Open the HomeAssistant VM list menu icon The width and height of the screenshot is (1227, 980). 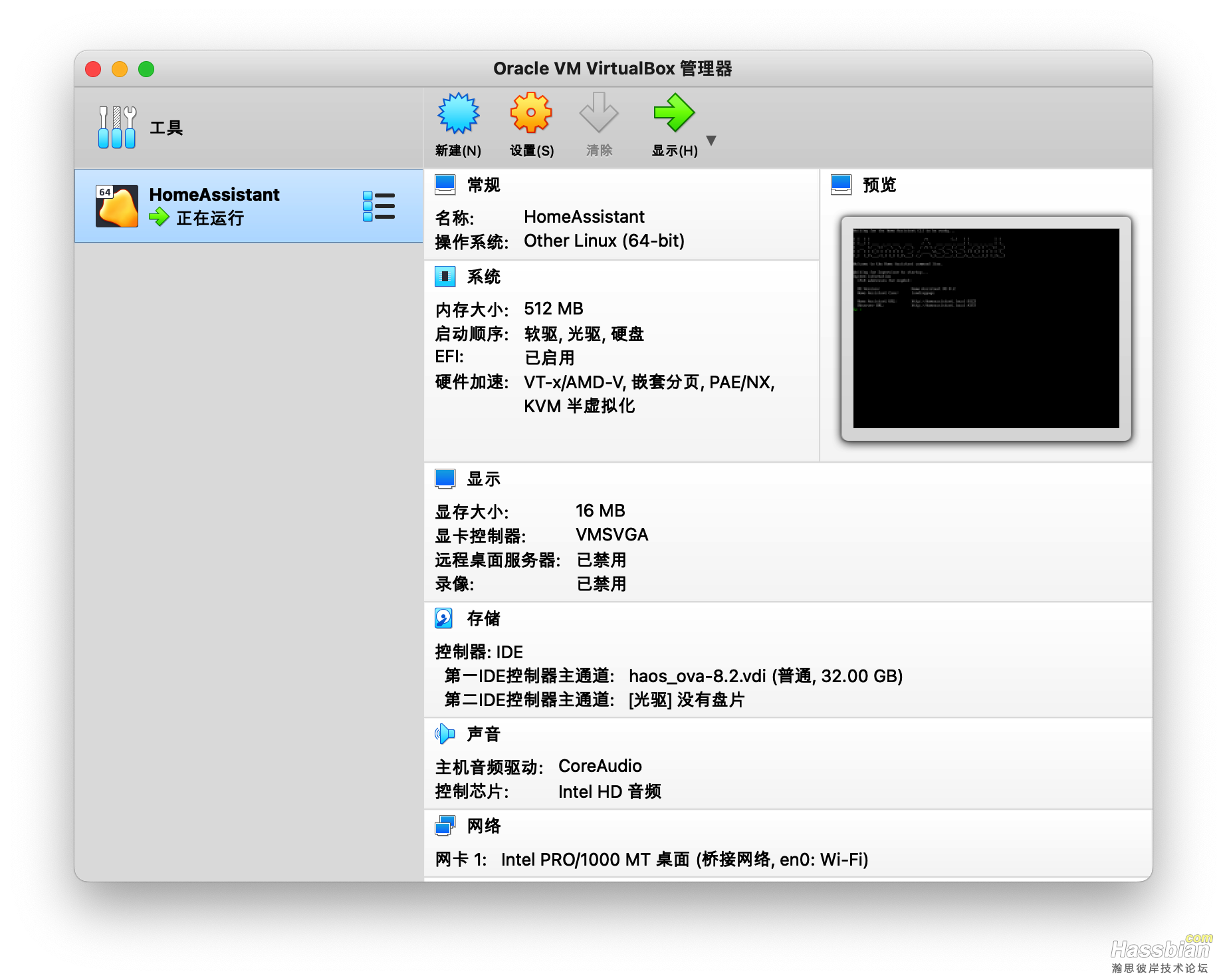click(379, 206)
